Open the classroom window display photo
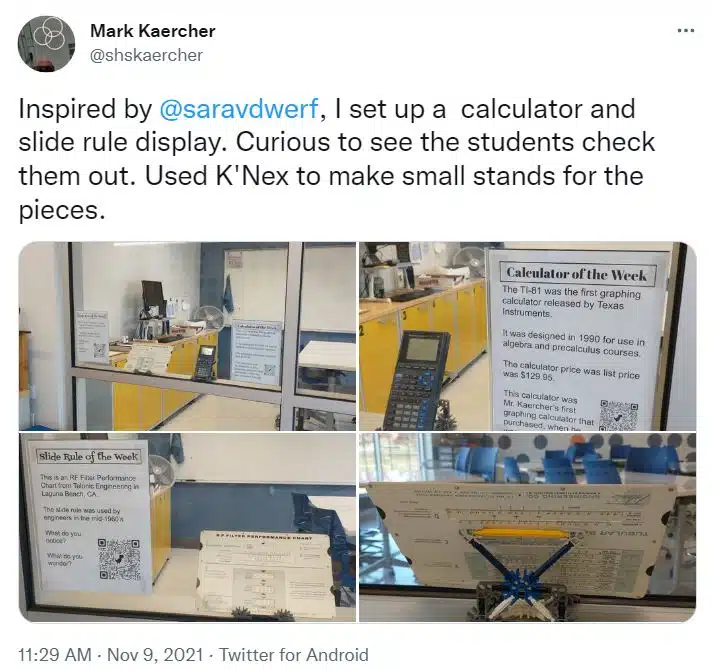Viewport: 713px width, 670px height. pyautogui.click(x=187, y=336)
